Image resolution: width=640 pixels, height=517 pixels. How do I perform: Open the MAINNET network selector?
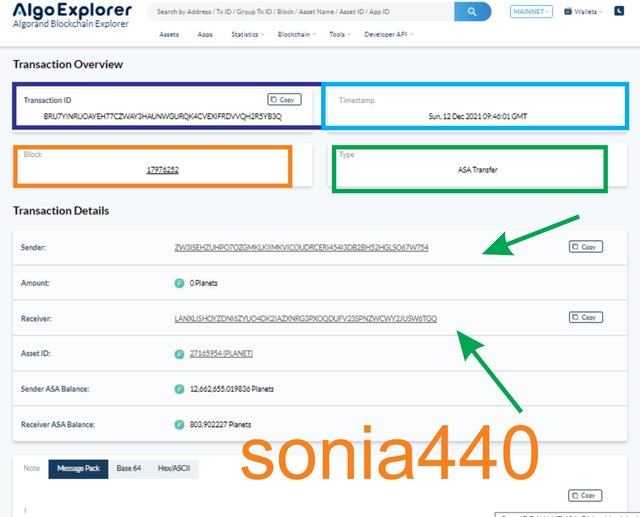click(x=531, y=11)
